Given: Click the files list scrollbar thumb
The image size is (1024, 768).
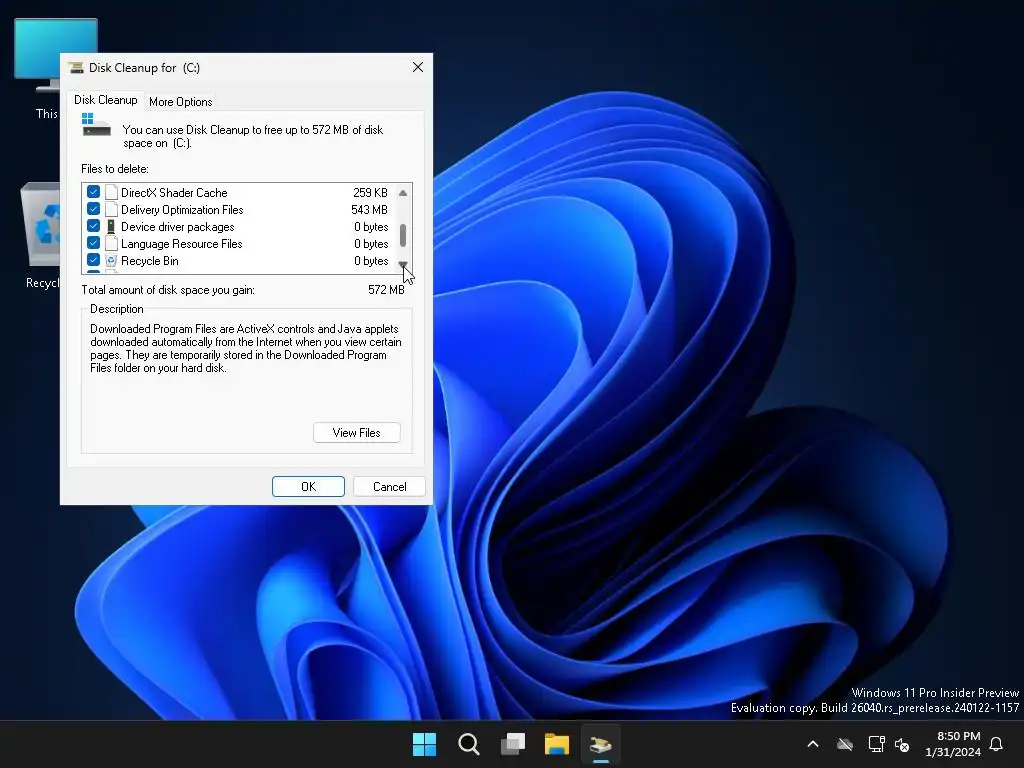Looking at the screenshot, I should (x=403, y=236).
